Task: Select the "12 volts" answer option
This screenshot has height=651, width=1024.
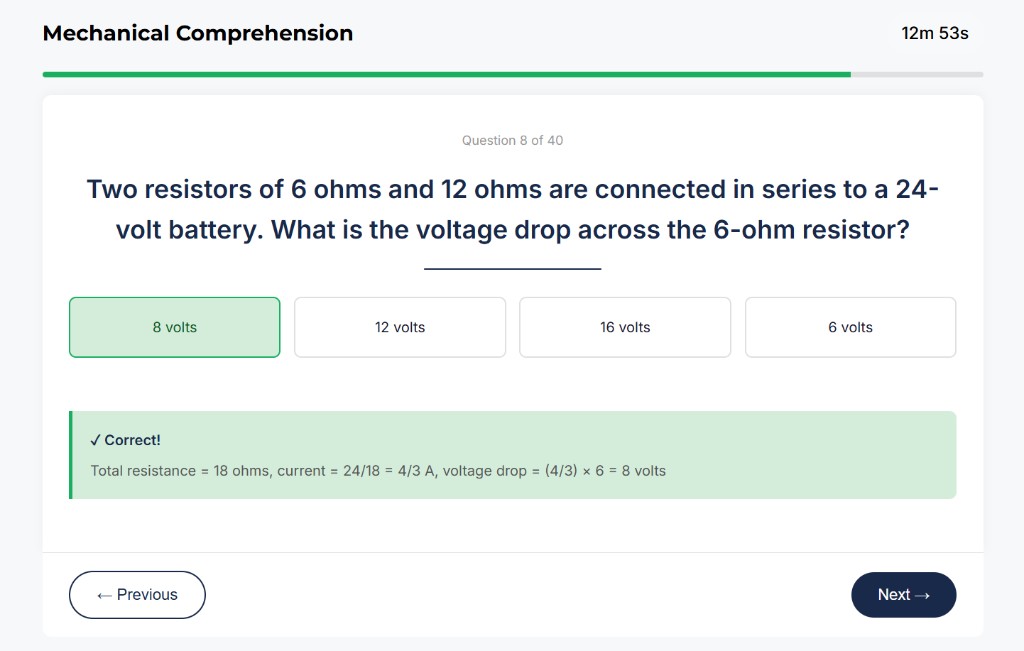Action: click(399, 327)
